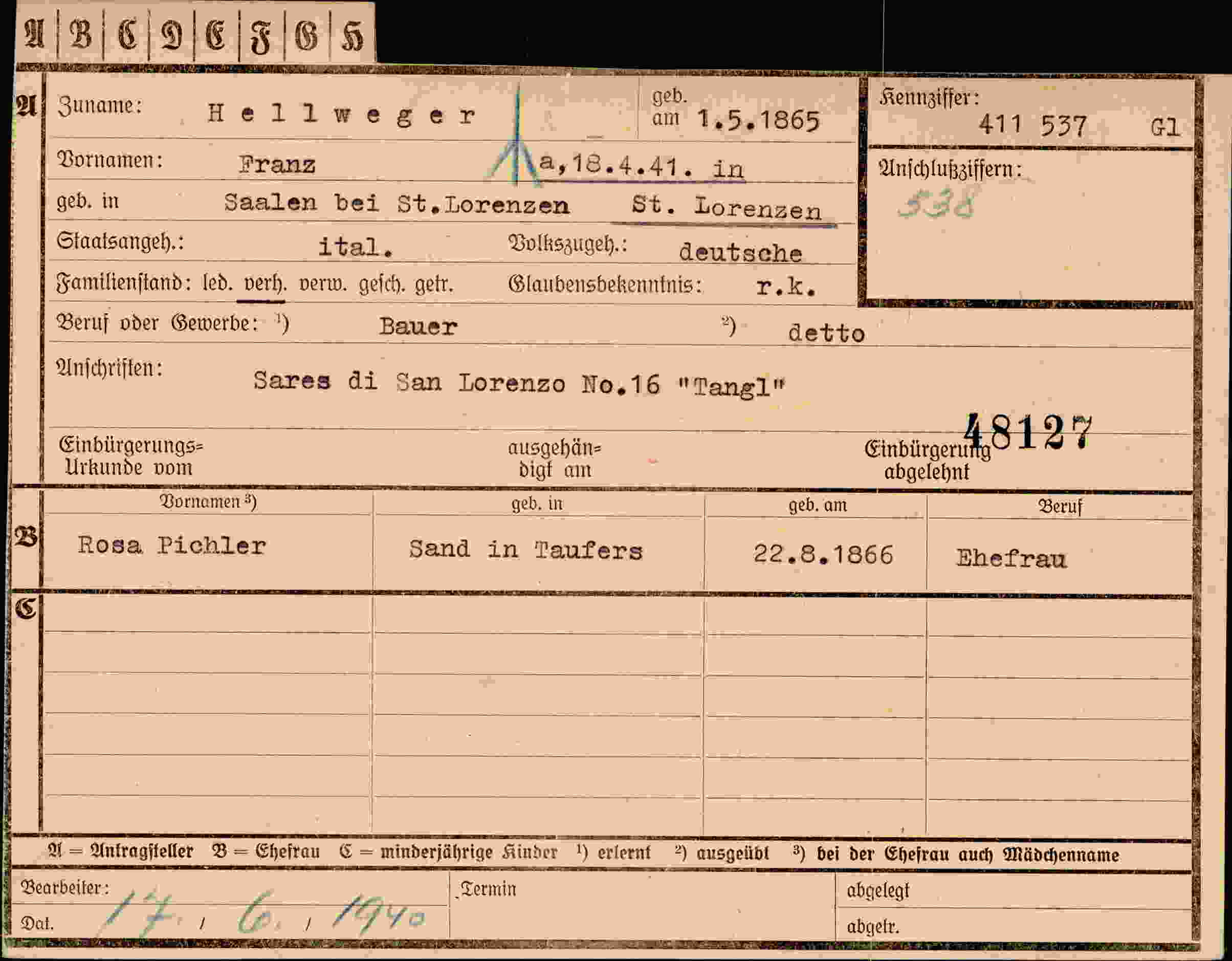Screen dimensions: 1232x961
Task: Click the "Gl" code after Kennziffer number
Action: pyautogui.click(x=1165, y=127)
